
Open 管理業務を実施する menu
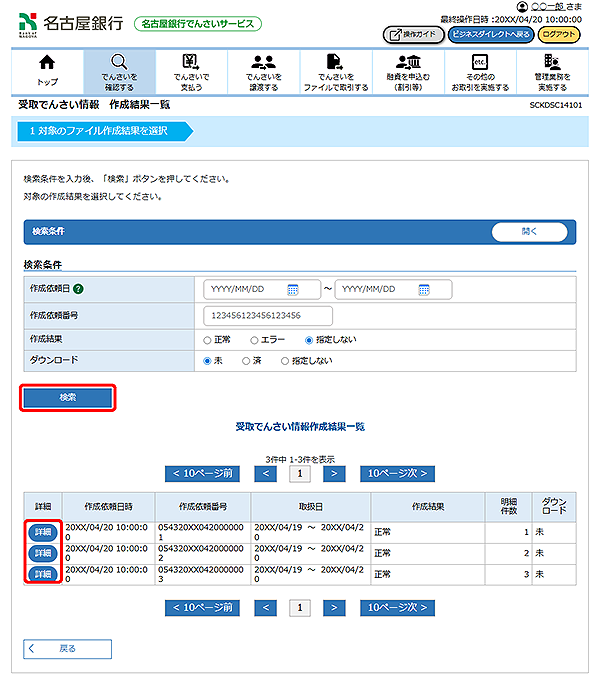tap(552, 63)
